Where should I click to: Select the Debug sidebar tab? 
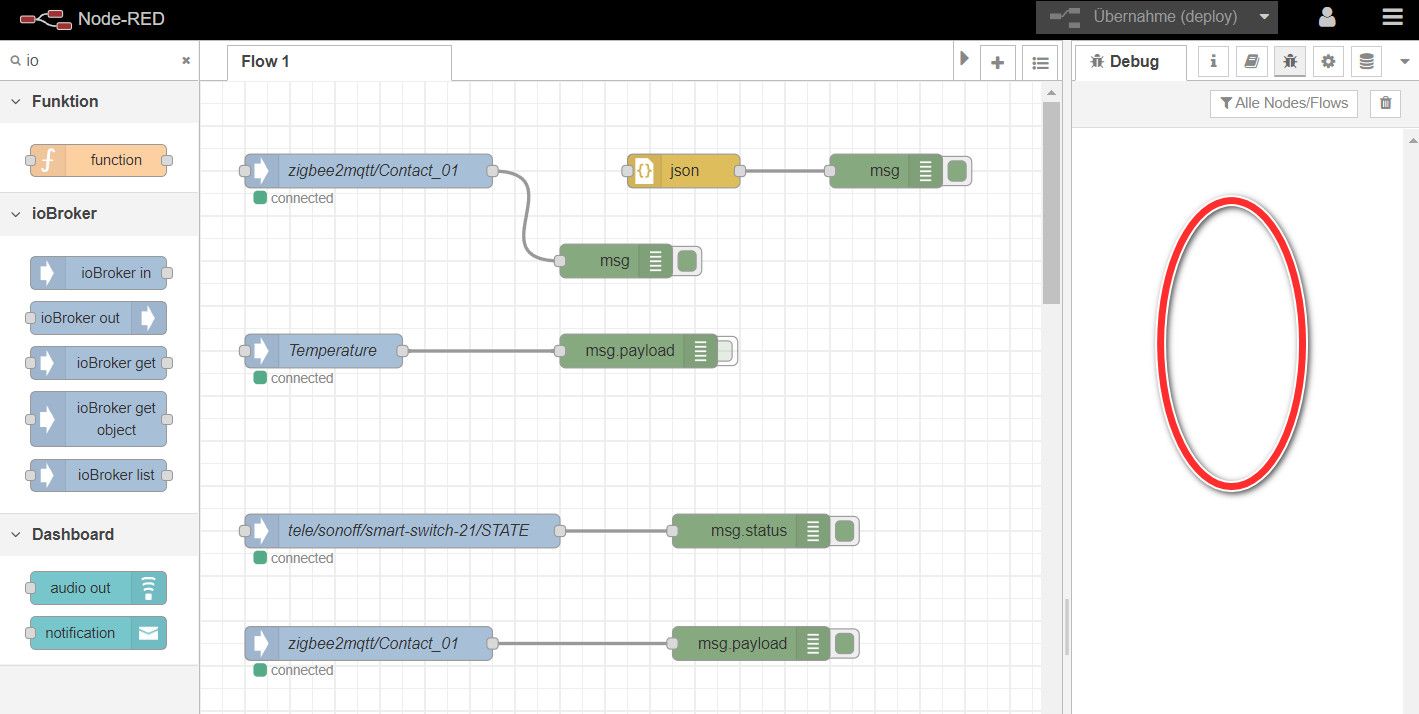click(x=1131, y=62)
